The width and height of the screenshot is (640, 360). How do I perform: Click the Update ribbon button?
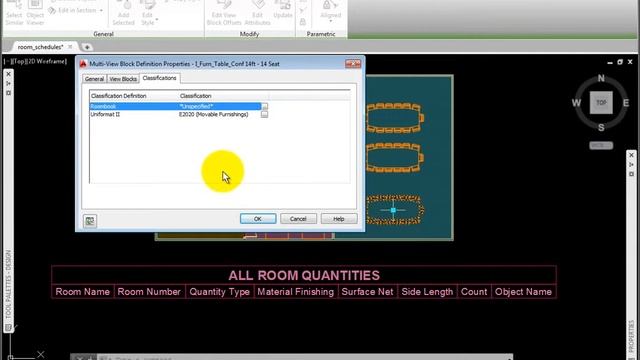282,10
